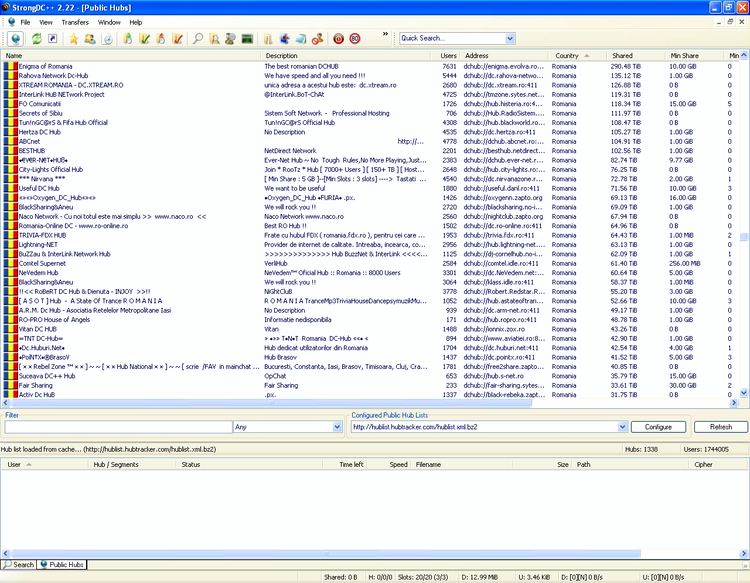
Task: Click the Hub / Segments column header
Action: point(132,464)
